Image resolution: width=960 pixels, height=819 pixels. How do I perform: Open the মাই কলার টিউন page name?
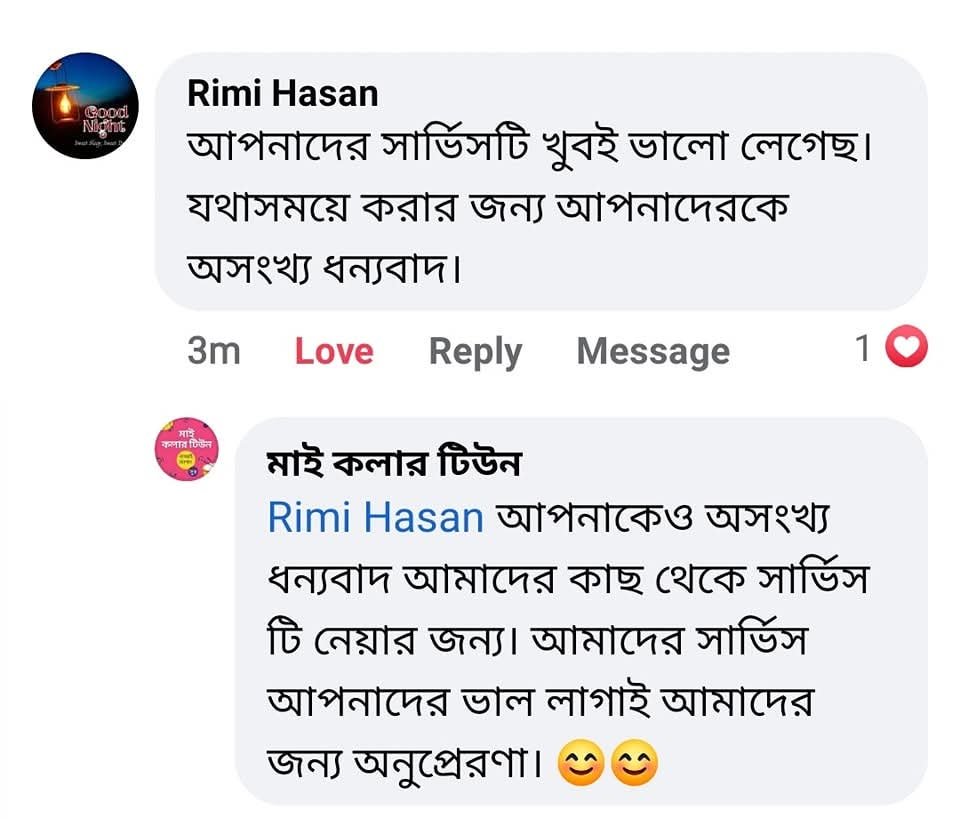(394, 464)
